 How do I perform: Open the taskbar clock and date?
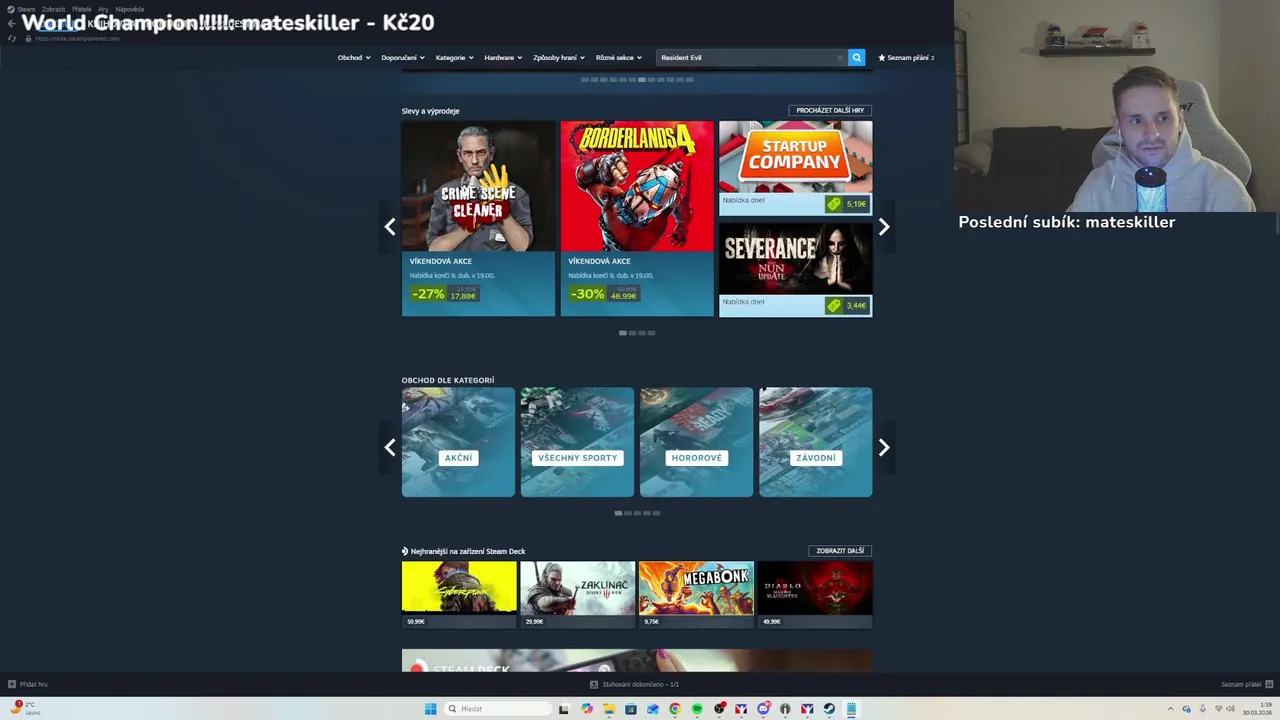[x=1257, y=709]
